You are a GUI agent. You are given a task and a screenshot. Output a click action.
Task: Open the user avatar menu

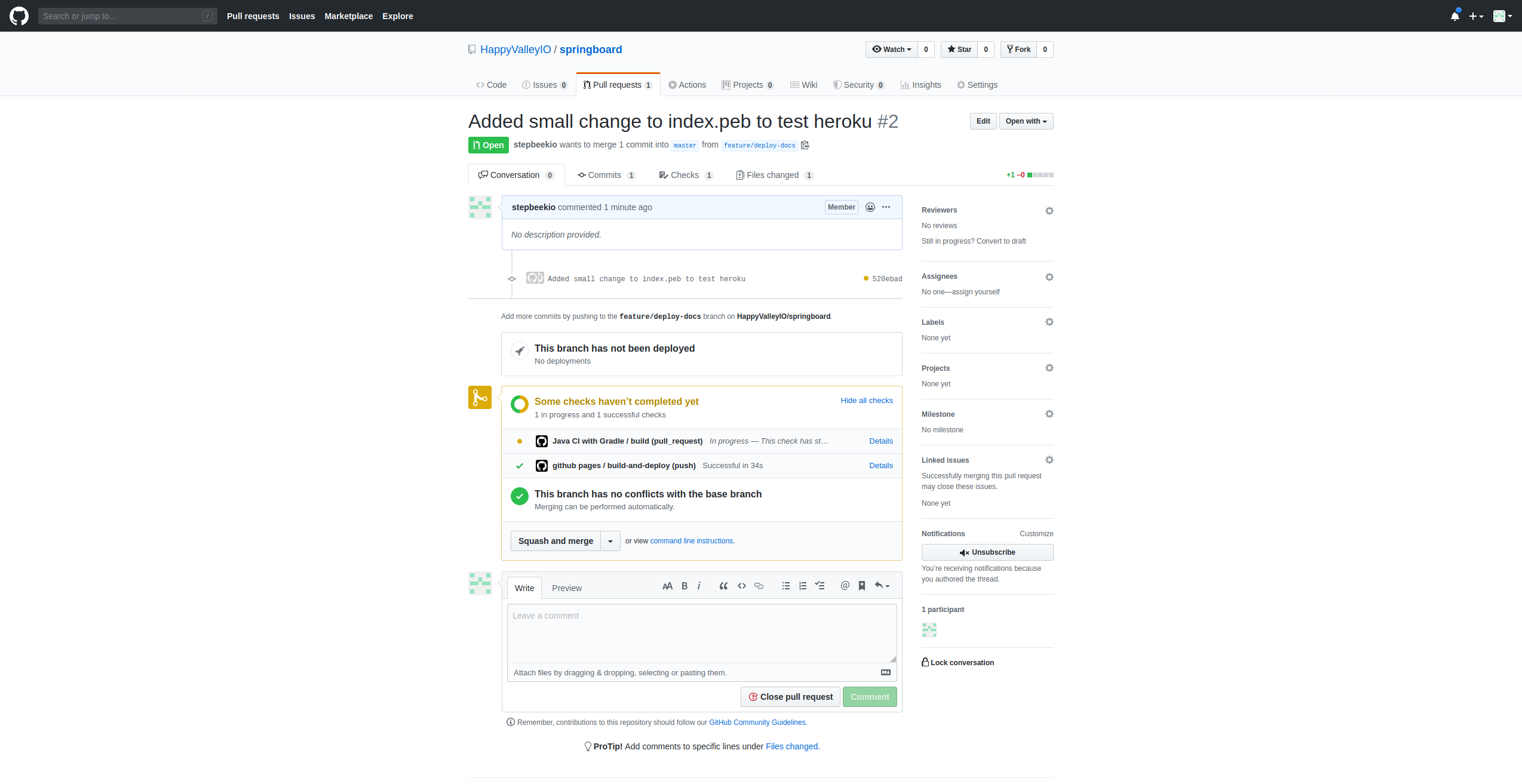(x=1502, y=16)
